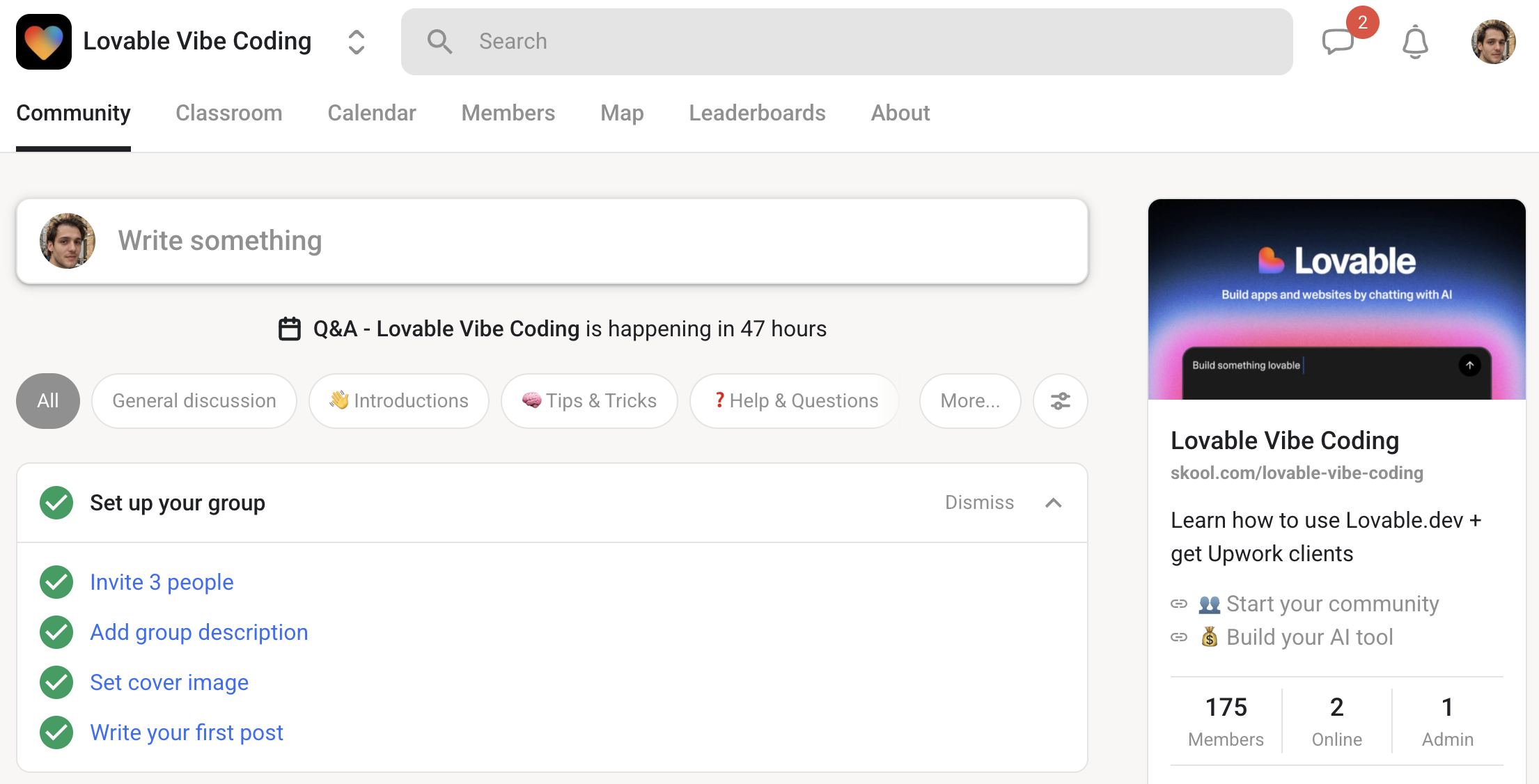Click the Write your first post checkmark
Viewport: 1539px width, 784px height.
tap(56, 732)
